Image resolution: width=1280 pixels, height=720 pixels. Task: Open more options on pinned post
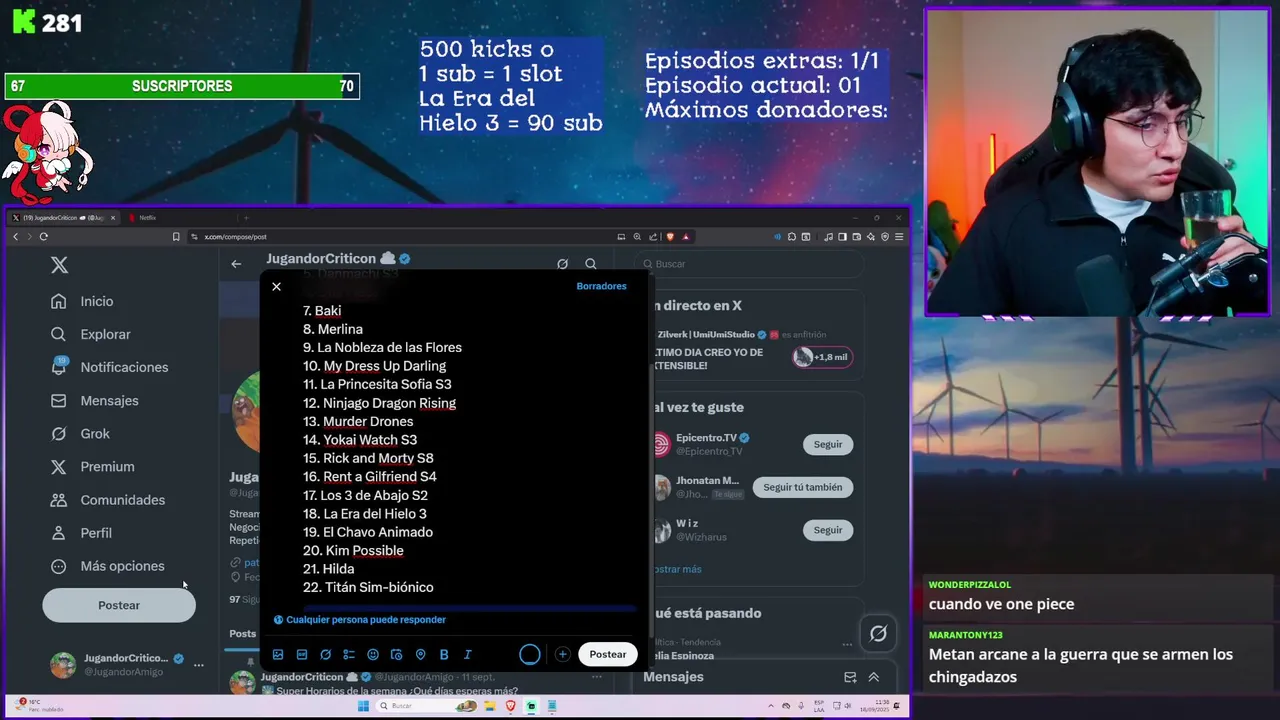[x=597, y=677]
